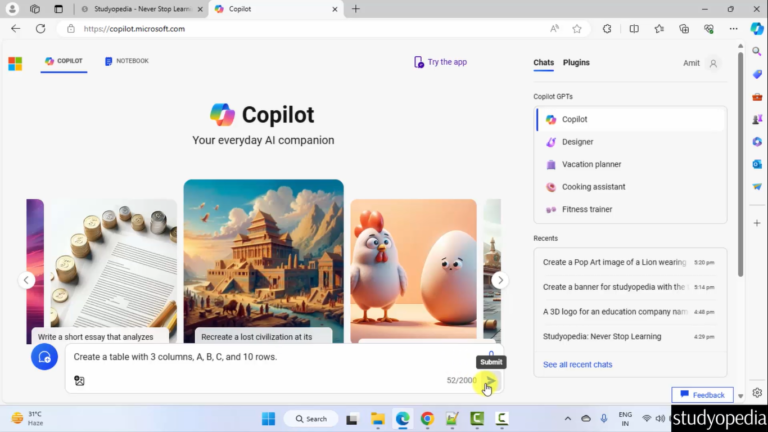Refresh the Copilot page
Image resolution: width=768 pixels, height=432 pixels.
point(41,29)
